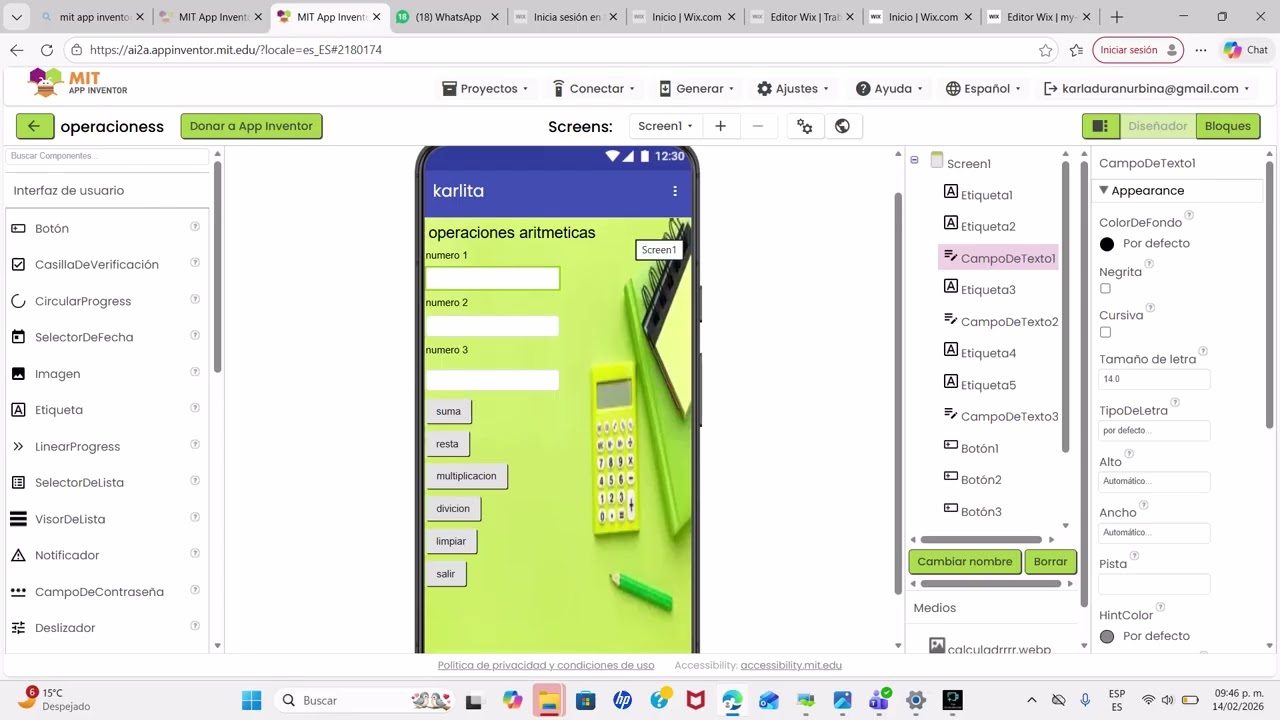Select CircularProgress component in palette
Screen dimensions: 1280x720
83,301
